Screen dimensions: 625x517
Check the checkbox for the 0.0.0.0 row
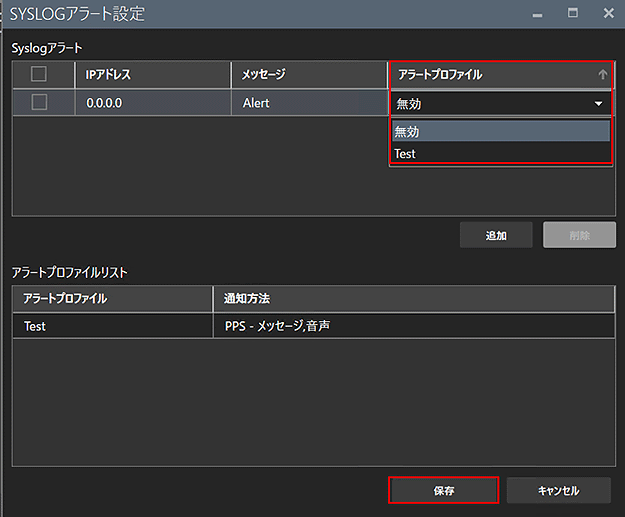(39, 102)
